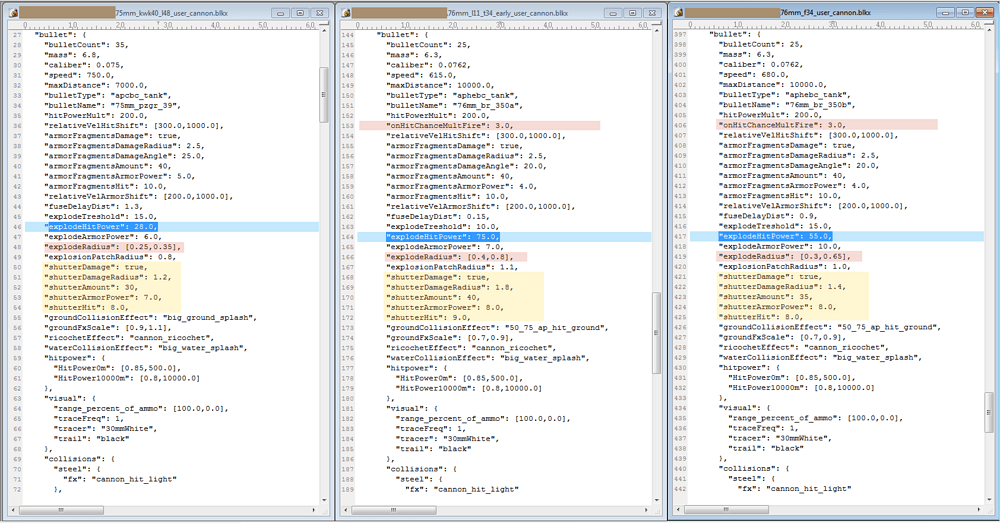Click line number 46 in 75mm_kwk40 window
The width and height of the screenshot is (1000, 523).
pyautogui.click(x=17, y=226)
